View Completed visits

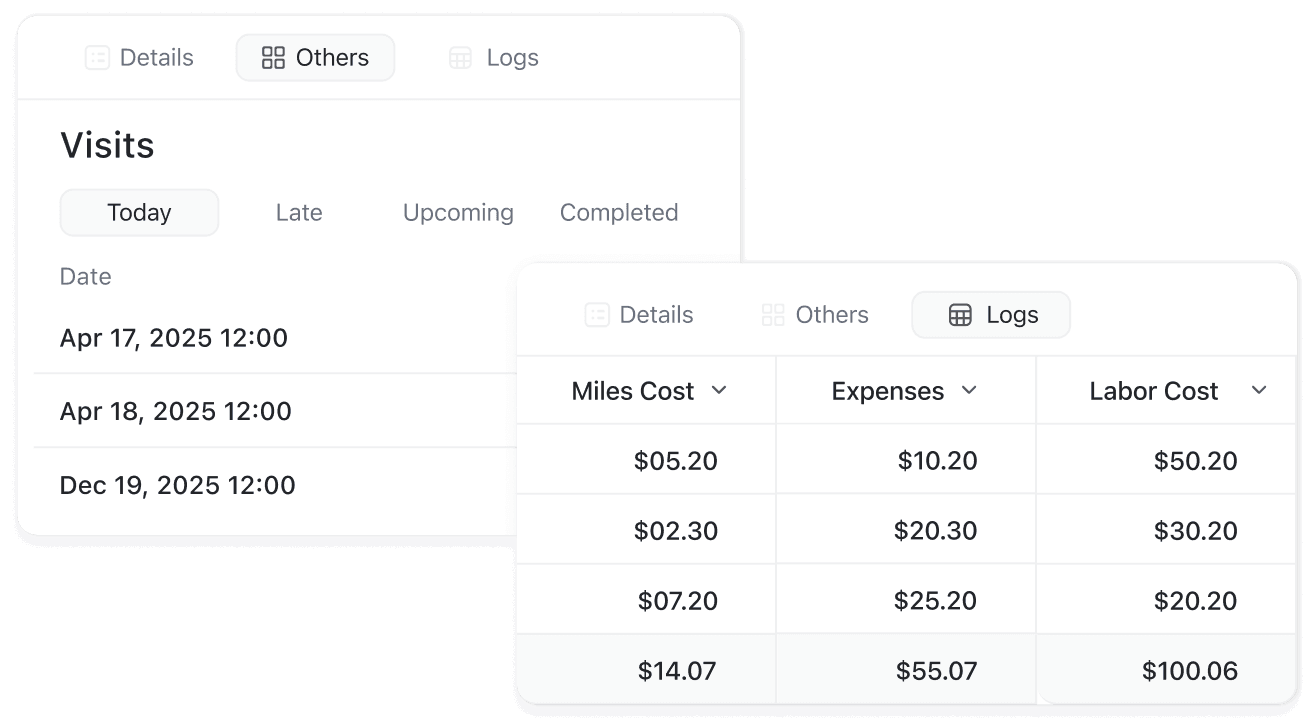(x=619, y=213)
